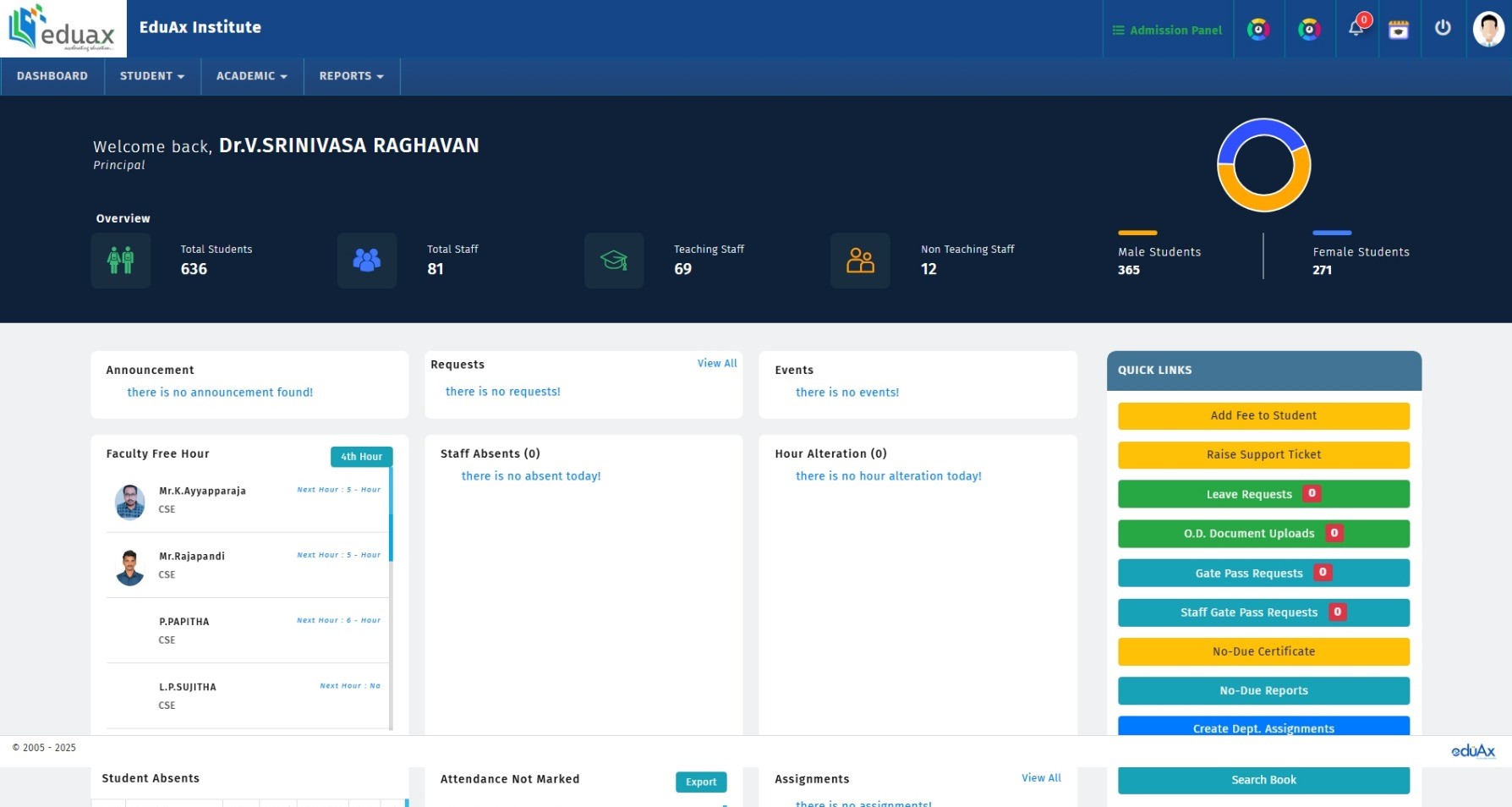Open the Admission Panel menu
1512x807 pixels.
pos(1167,30)
